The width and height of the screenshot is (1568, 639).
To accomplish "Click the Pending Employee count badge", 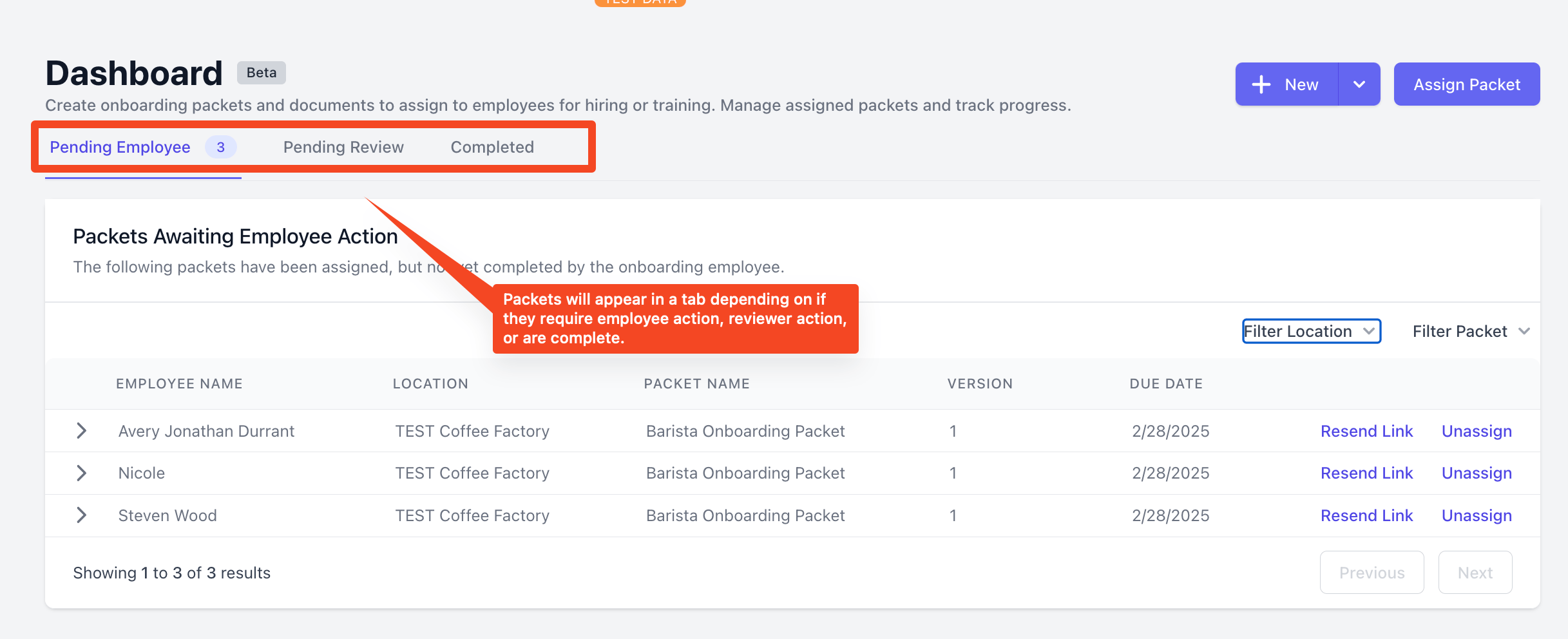I will pos(220,147).
